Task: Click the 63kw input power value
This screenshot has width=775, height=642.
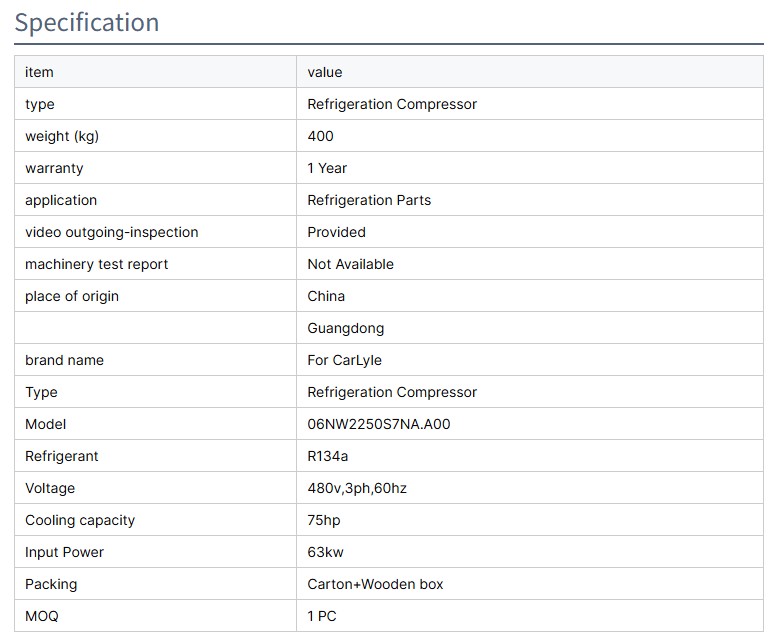Action: (326, 552)
